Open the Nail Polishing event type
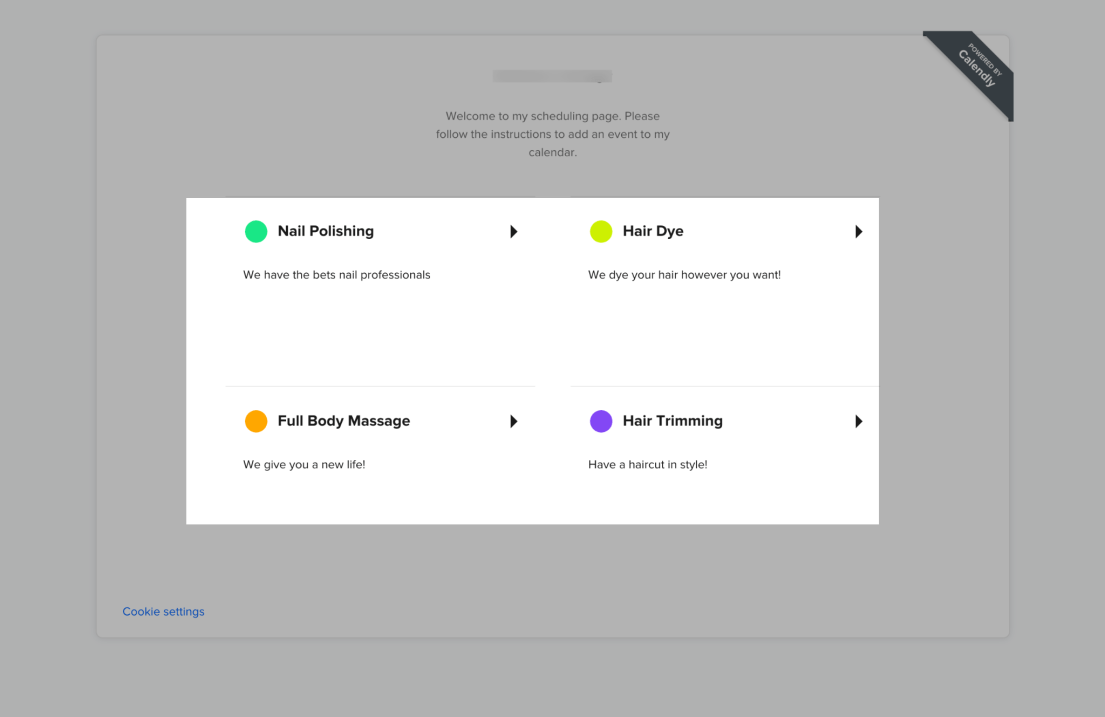This screenshot has width=1105, height=717. [x=381, y=292]
